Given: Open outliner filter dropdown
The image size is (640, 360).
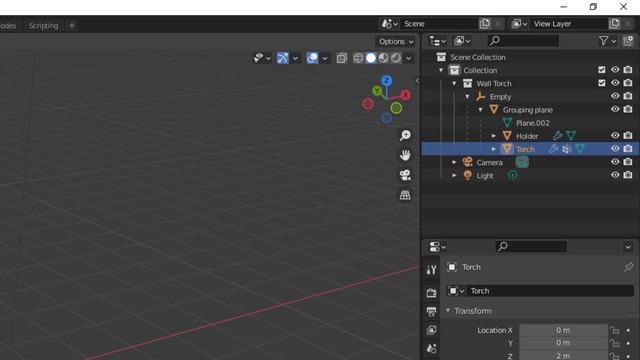Looking at the screenshot, I should click(x=607, y=41).
